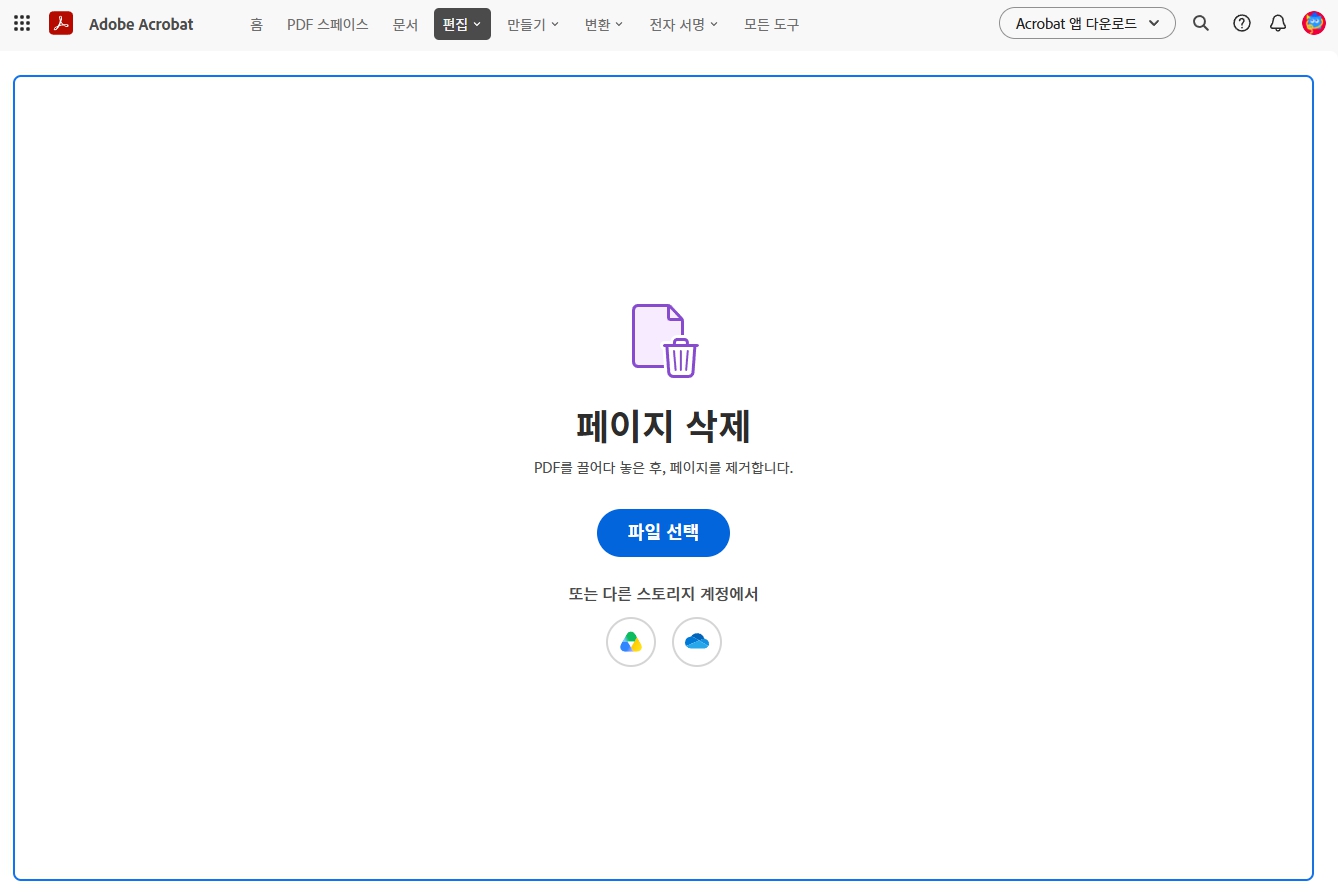Open the help question mark icon
This screenshot has width=1338, height=892.
tap(1242, 23)
